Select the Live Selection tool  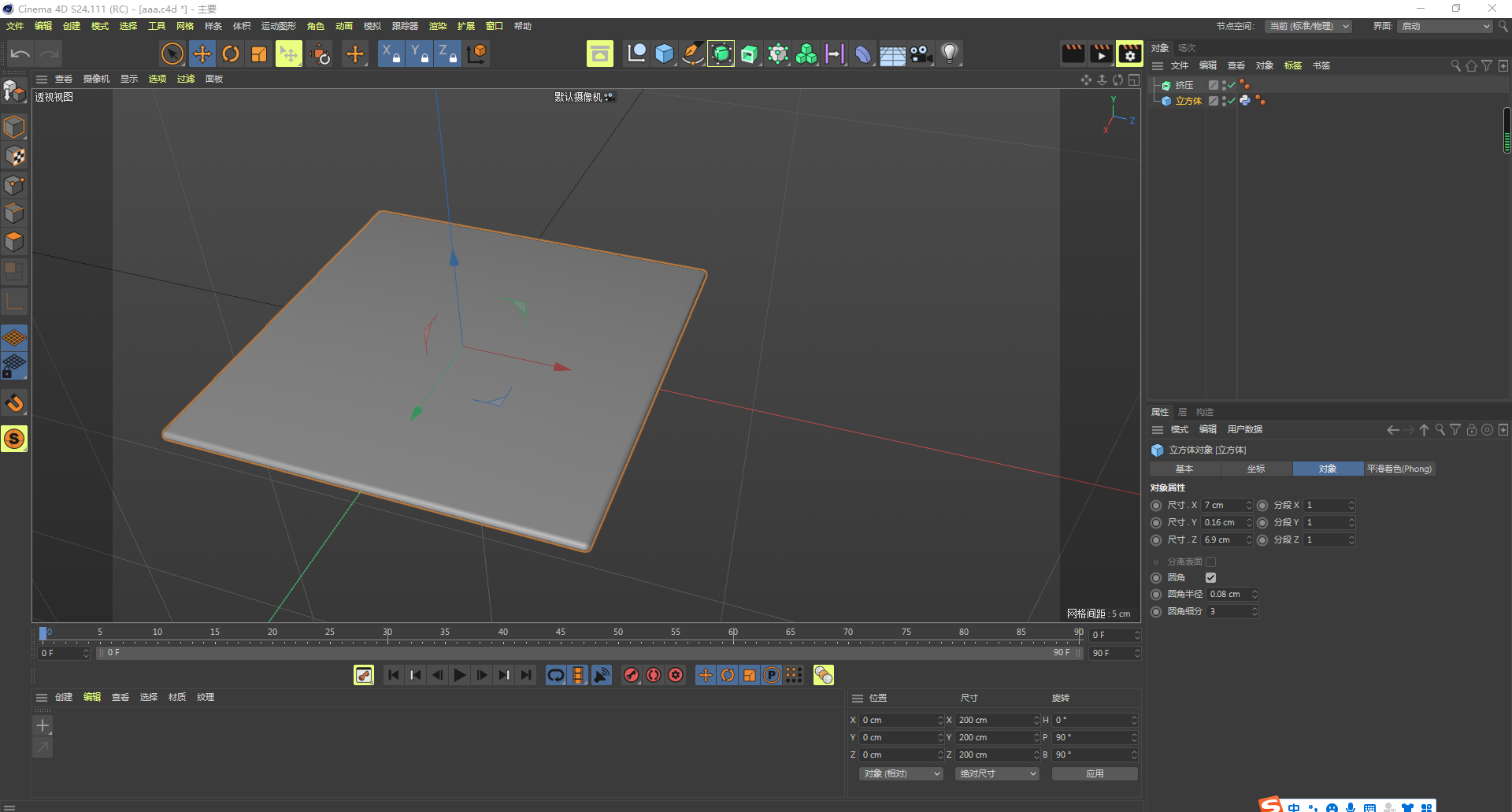(172, 53)
